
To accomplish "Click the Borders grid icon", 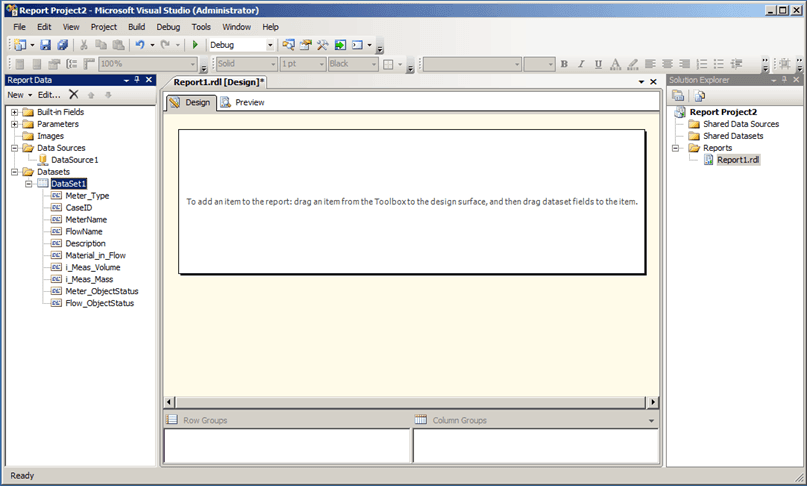I will 389,64.
